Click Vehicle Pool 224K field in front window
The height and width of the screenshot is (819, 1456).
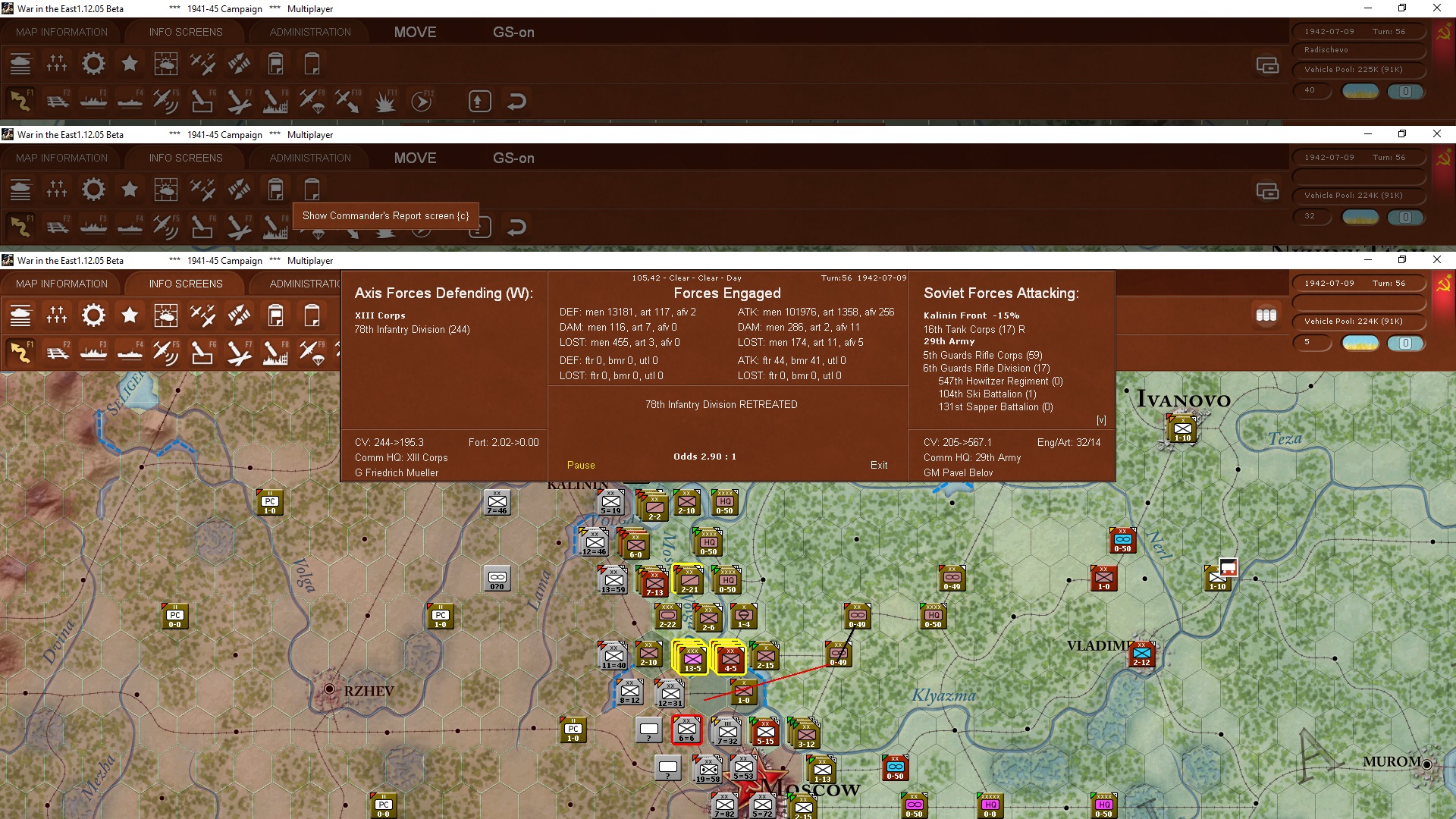click(1358, 322)
